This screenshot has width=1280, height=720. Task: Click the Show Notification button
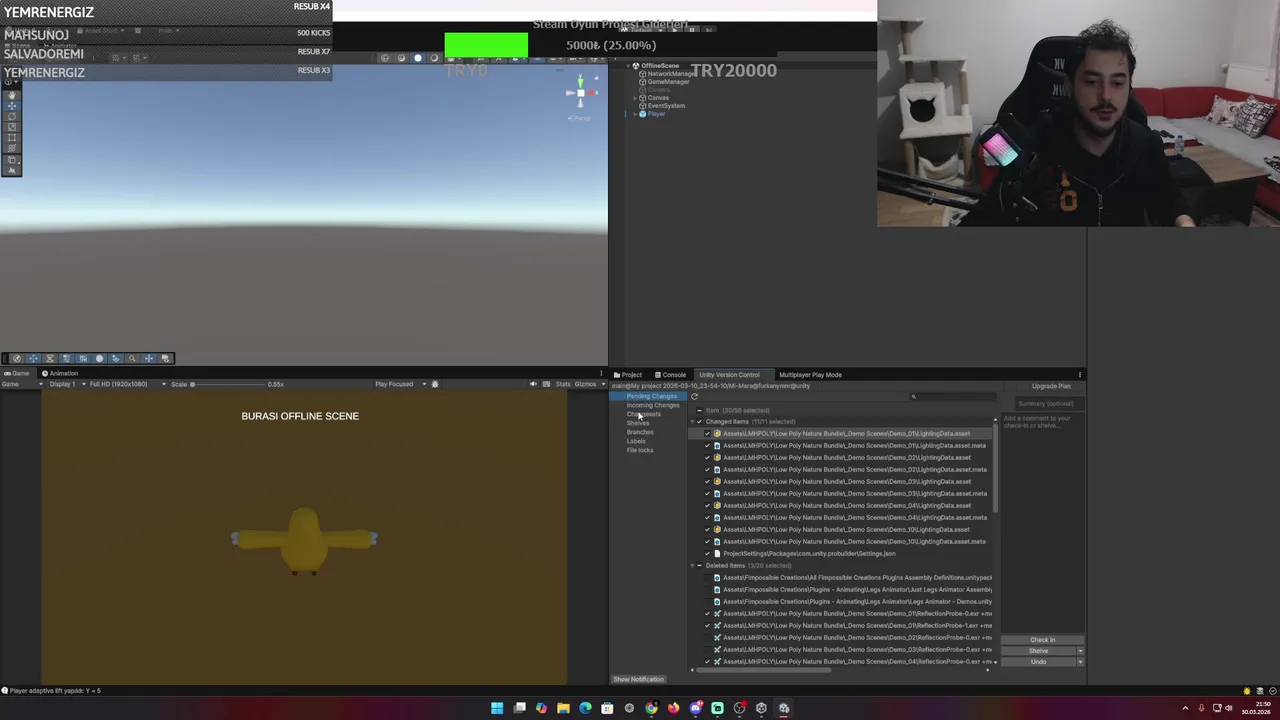tap(638, 679)
